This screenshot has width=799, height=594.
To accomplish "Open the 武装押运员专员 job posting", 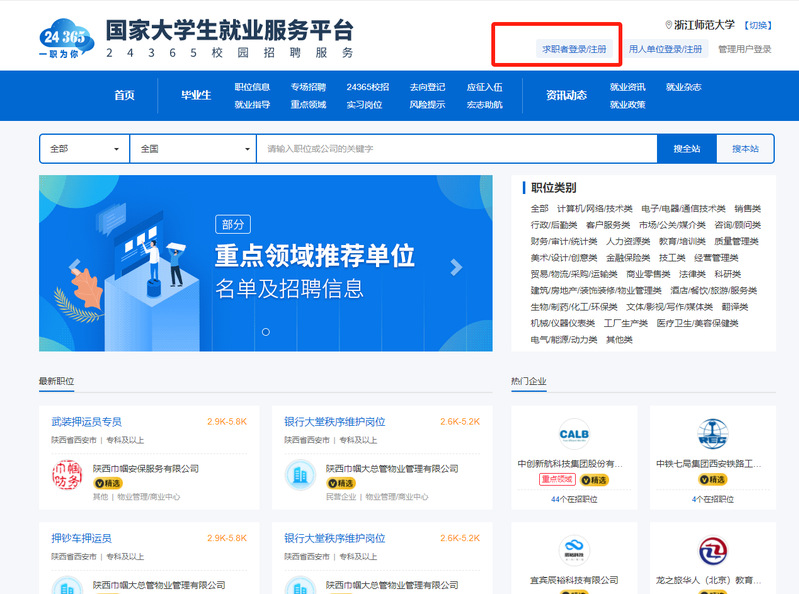I will coord(87,422).
